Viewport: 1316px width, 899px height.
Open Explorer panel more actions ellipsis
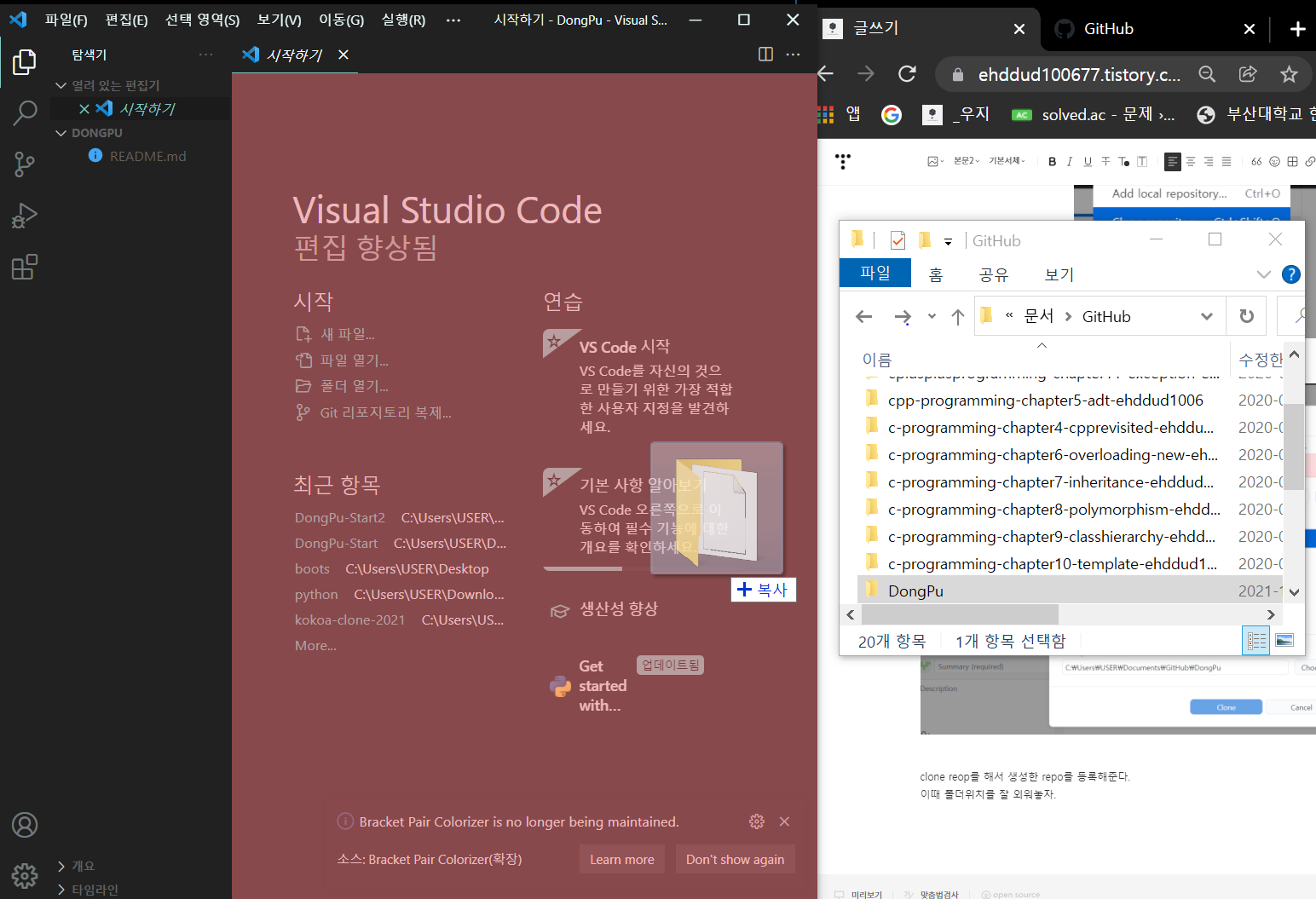(205, 55)
